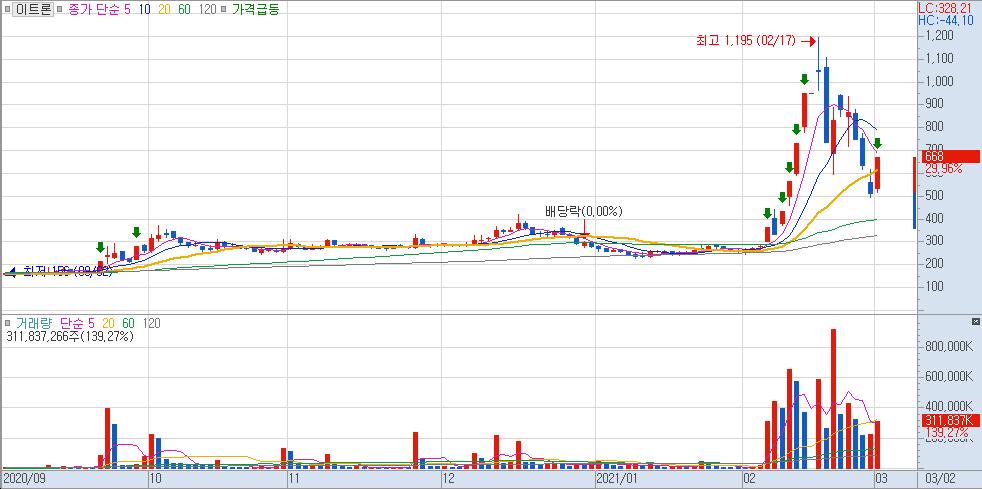982x489 pixels.
Task: Click the red volume tag 311,837K
Action: (x=951, y=421)
